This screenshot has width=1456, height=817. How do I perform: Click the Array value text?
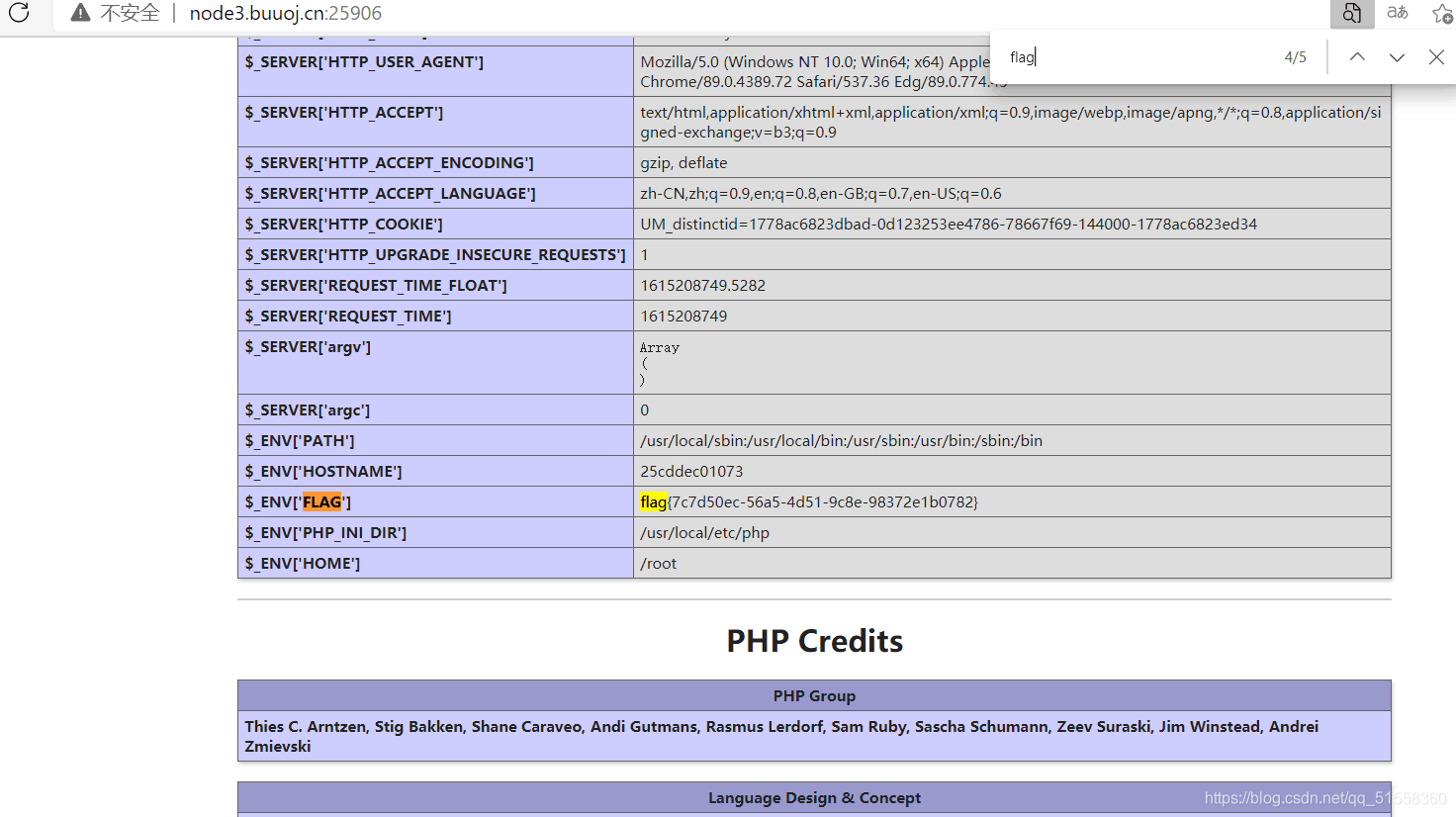tap(660, 347)
